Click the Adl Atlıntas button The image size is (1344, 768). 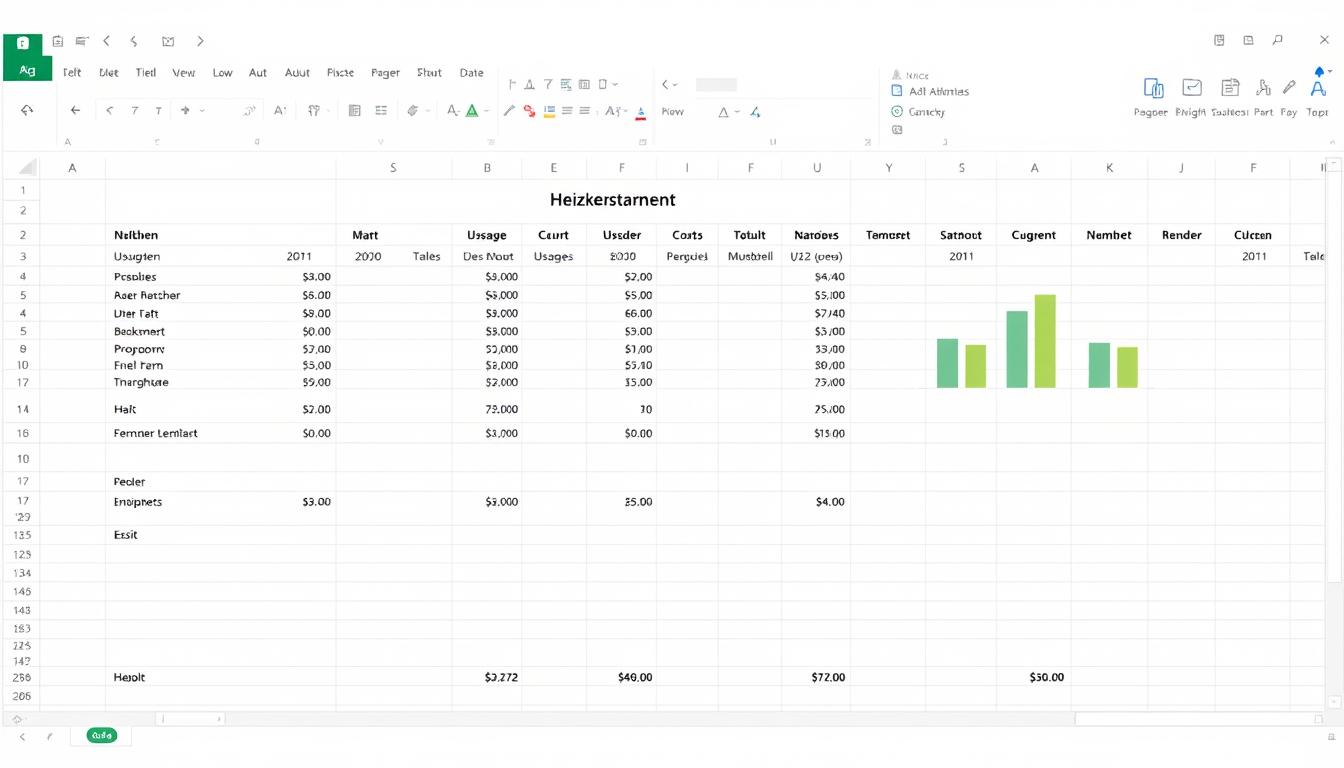930,91
